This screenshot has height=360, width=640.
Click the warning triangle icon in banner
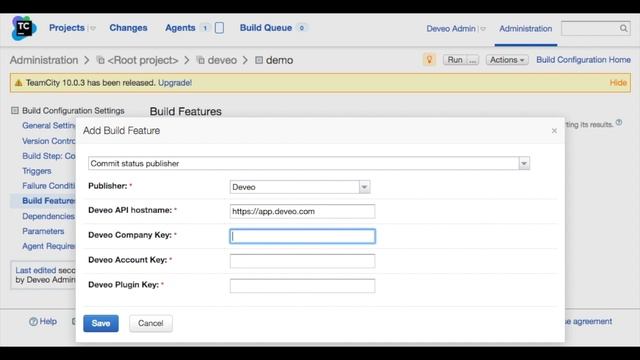[x=18, y=83]
